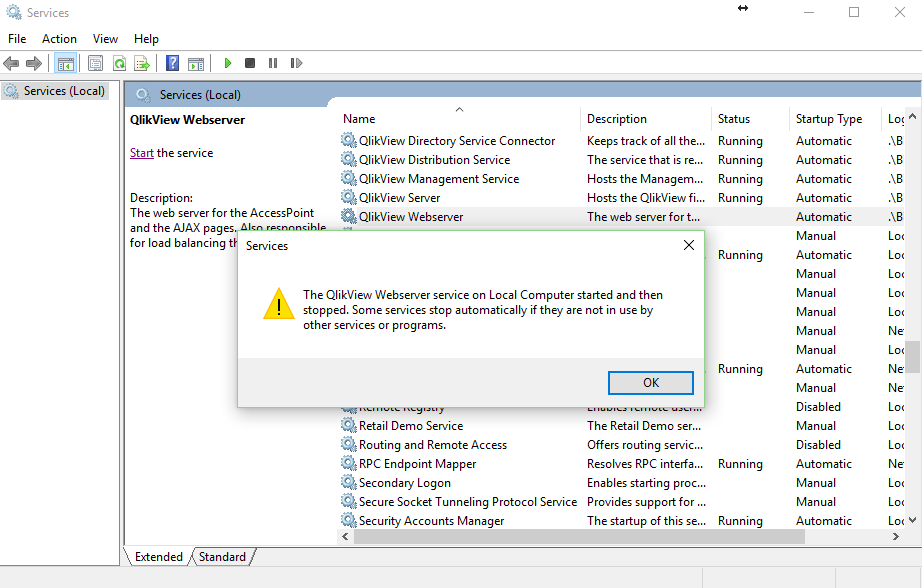Open the View menu

pos(105,39)
